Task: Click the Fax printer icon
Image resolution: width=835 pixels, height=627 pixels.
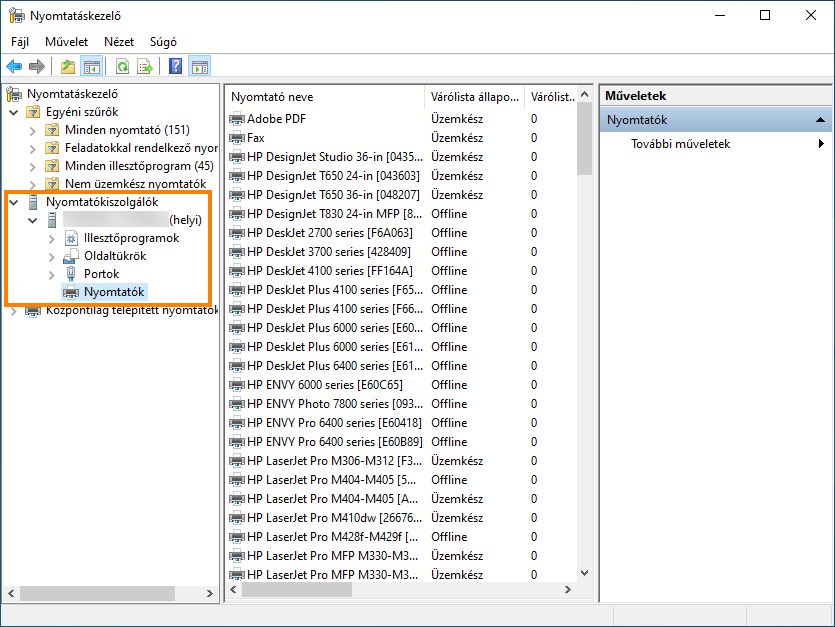Action: 237,138
